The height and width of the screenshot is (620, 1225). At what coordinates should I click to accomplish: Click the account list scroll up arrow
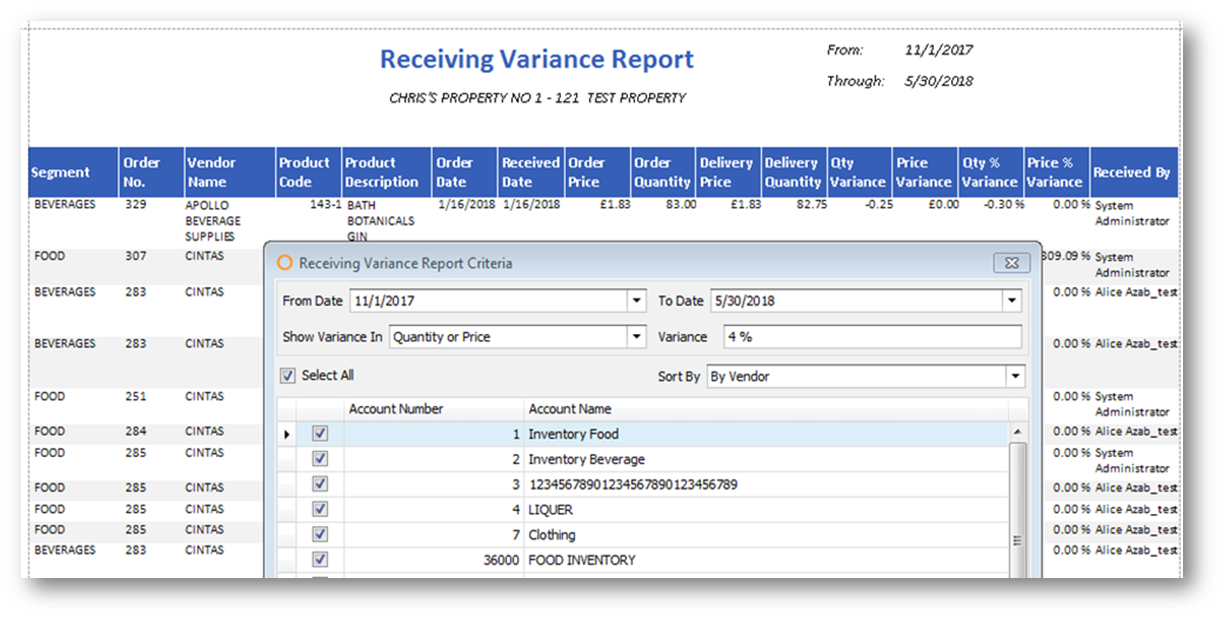tap(1018, 432)
